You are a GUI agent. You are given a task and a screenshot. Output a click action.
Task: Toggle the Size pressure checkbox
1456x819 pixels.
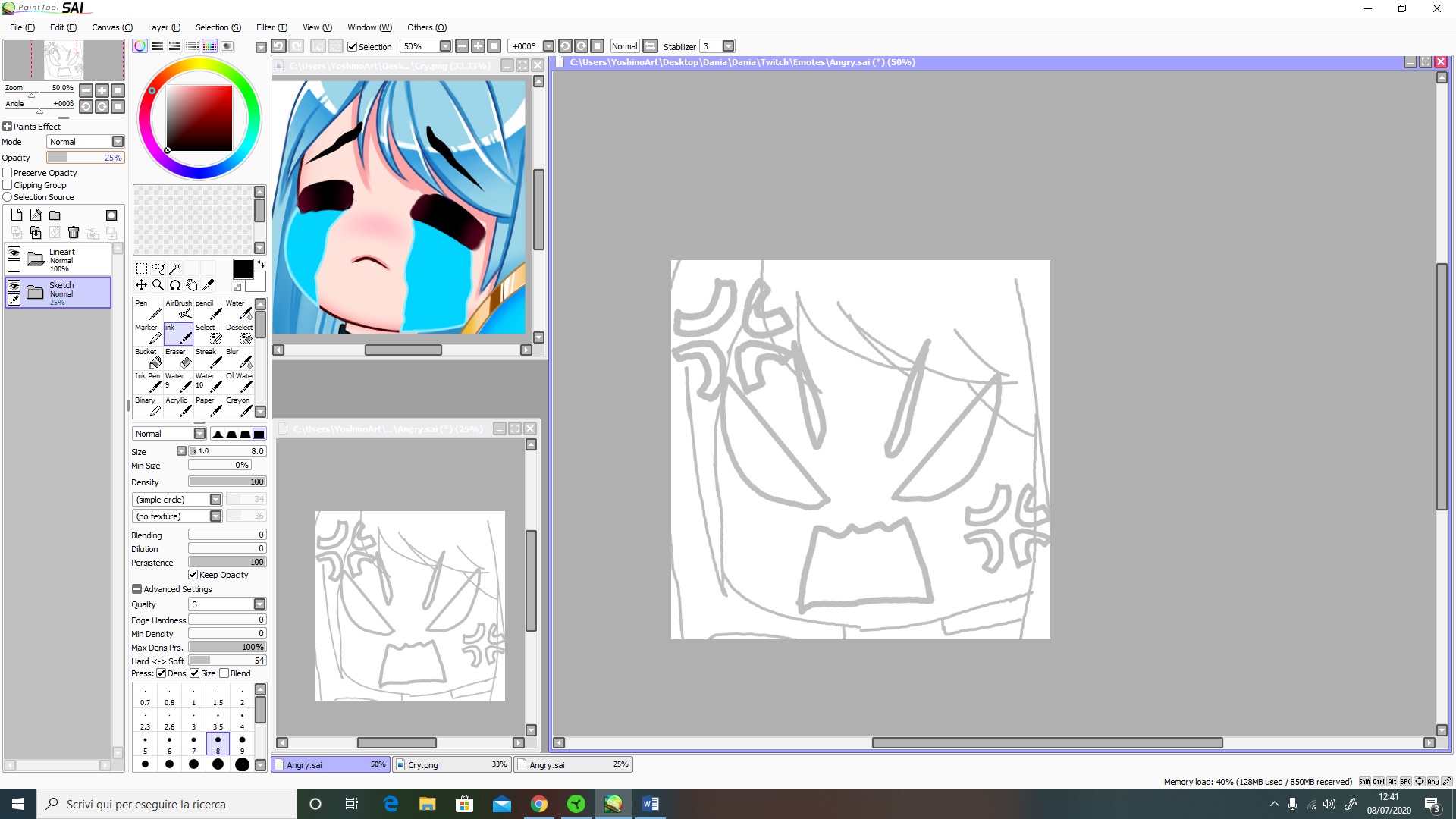pyautogui.click(x=195, y=673)
